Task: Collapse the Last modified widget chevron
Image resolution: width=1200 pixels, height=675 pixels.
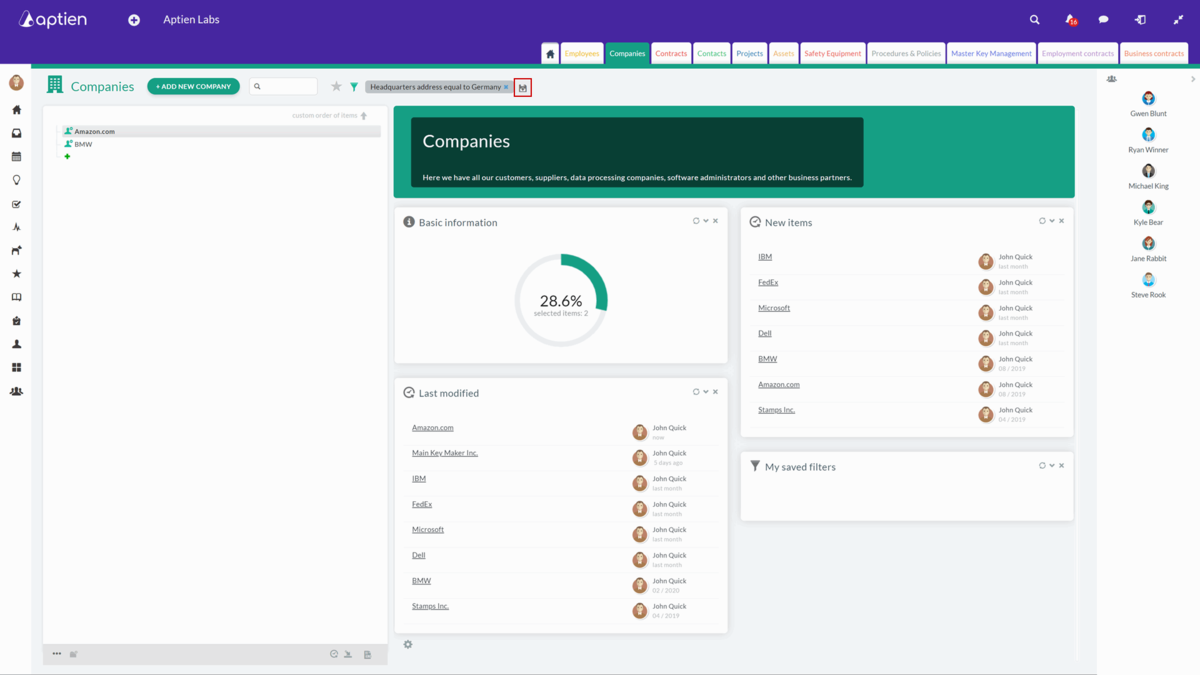Action: coord(706,392)
